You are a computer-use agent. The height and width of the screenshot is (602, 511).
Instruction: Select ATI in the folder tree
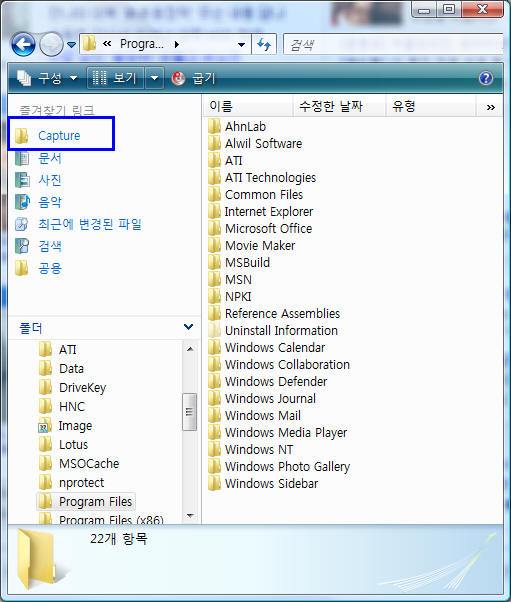(x=58, y=349)
